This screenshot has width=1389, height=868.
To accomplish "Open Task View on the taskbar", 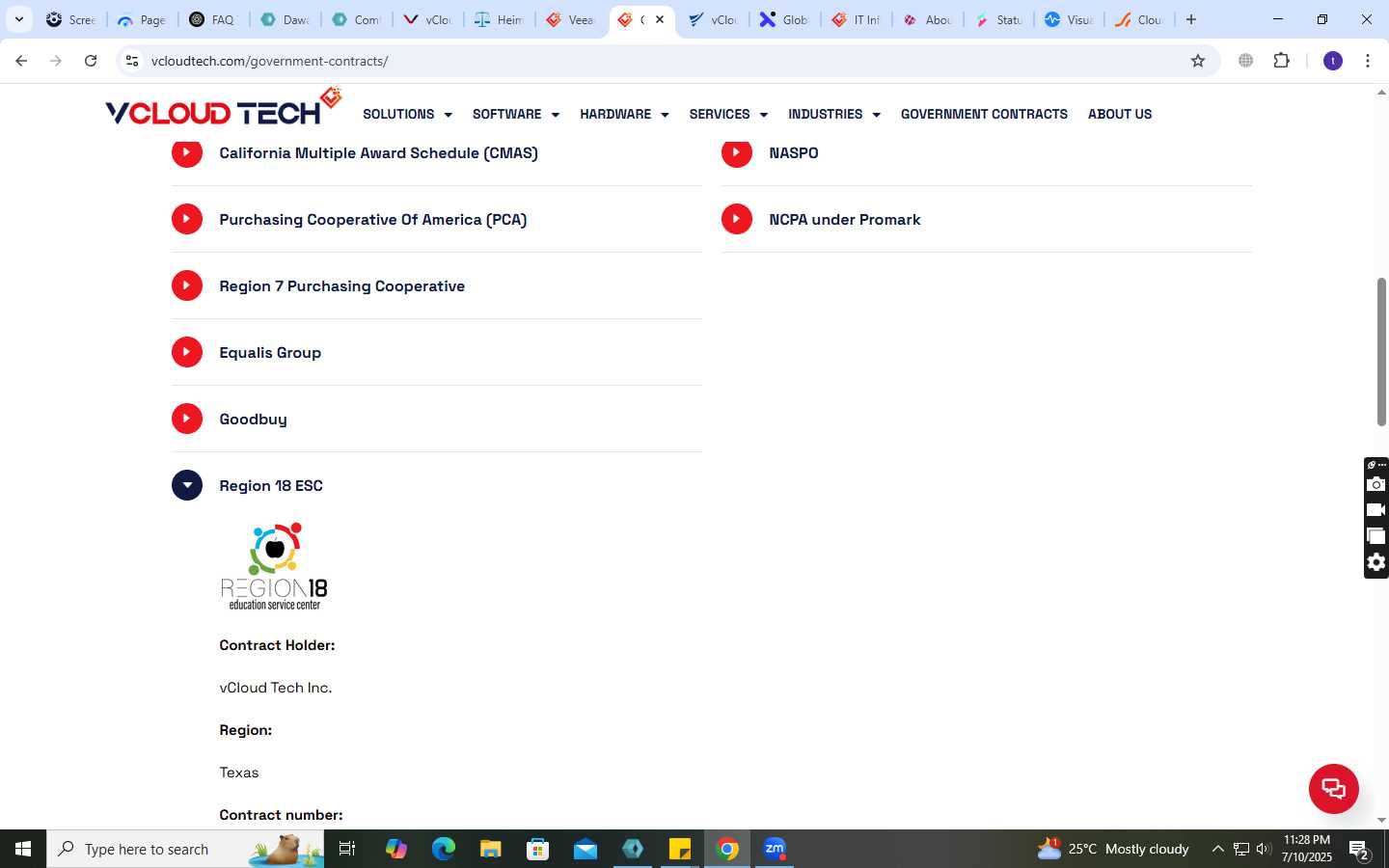I will point(347,849).
